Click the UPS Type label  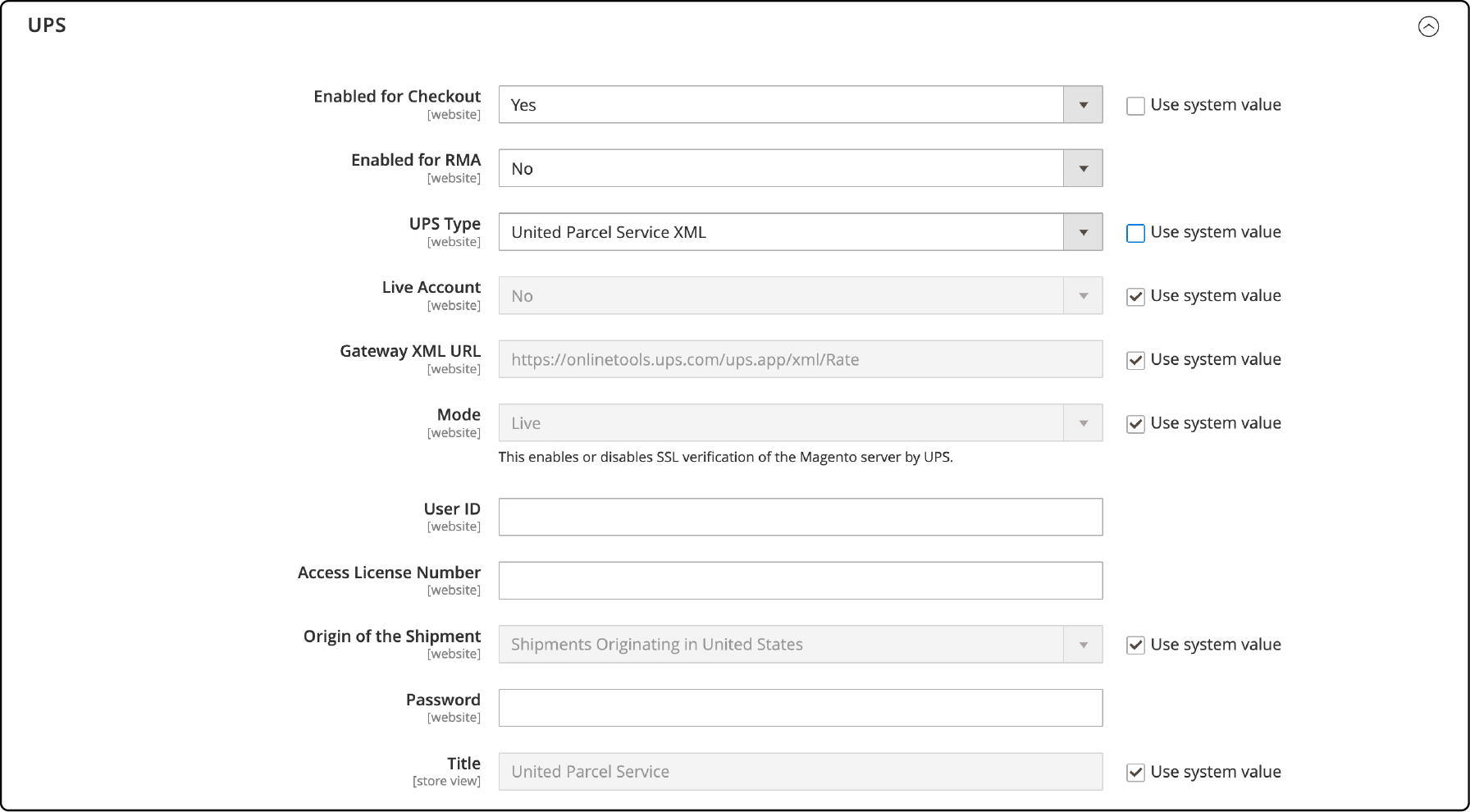coord(445,224)
